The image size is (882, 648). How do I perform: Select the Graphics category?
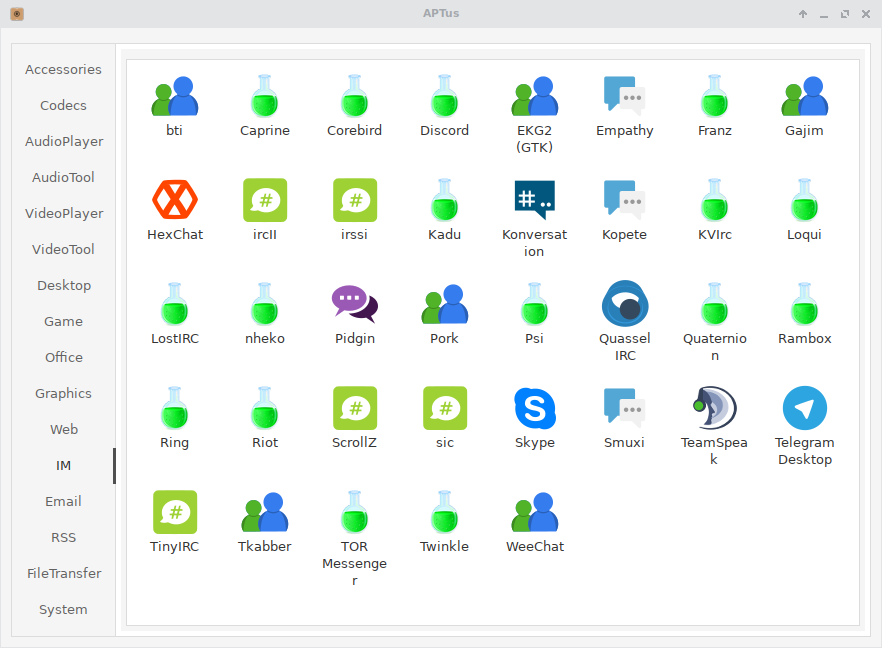coord(63,393)
